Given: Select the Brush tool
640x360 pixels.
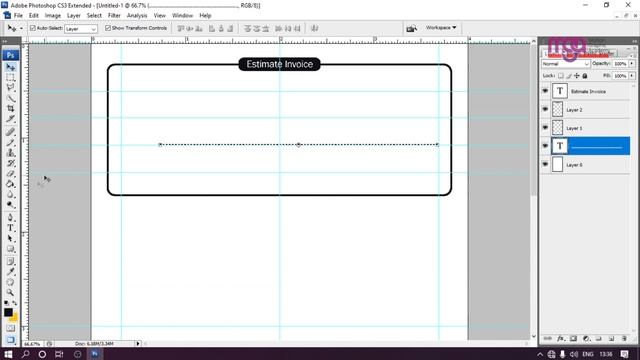Looking at the screenshot, I should point(11,142).
